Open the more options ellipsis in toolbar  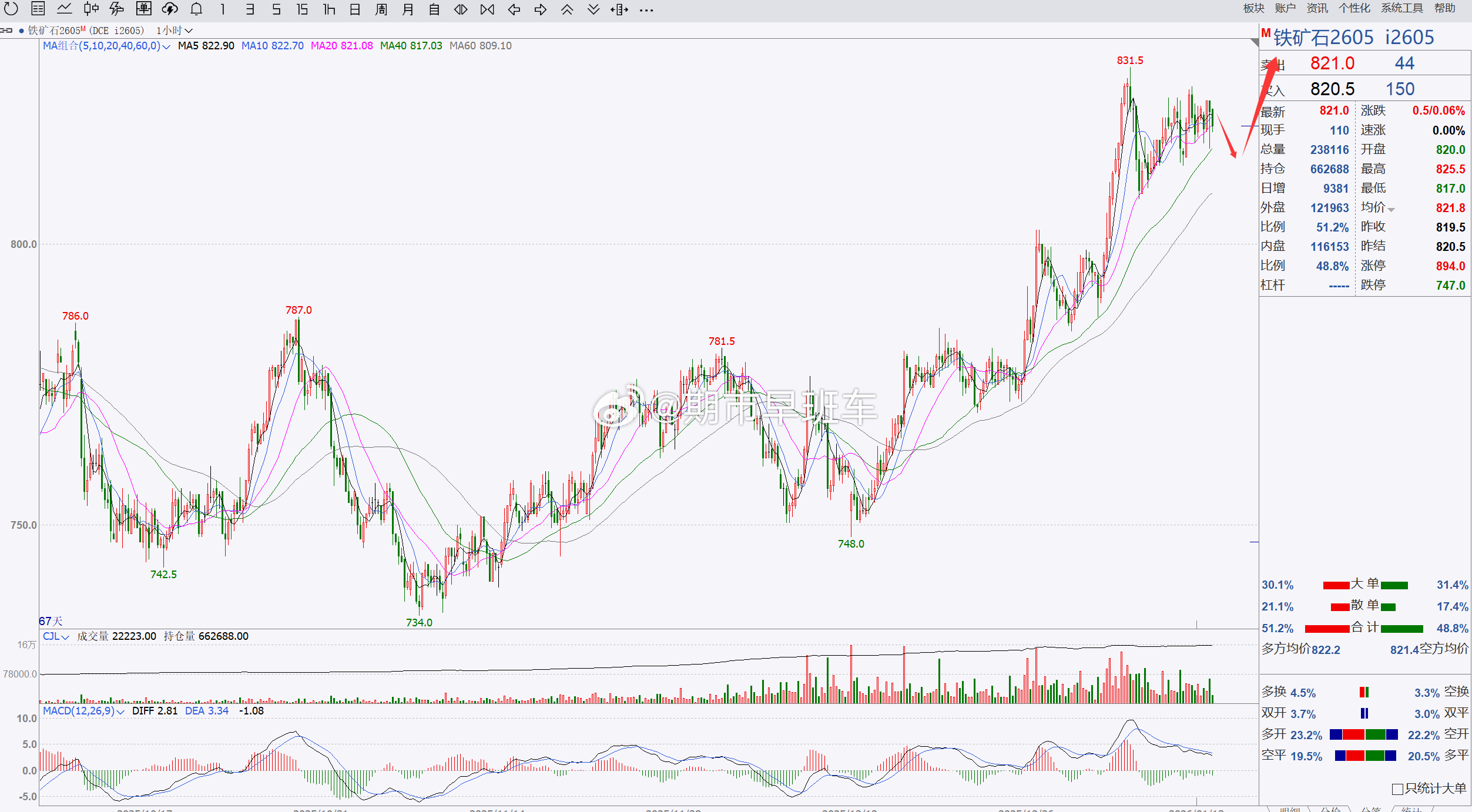click(x=646, y=9)
